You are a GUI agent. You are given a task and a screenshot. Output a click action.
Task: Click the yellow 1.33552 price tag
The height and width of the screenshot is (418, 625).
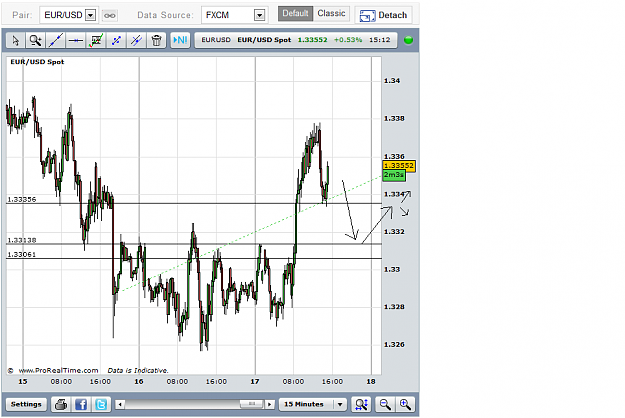(399, 166)
